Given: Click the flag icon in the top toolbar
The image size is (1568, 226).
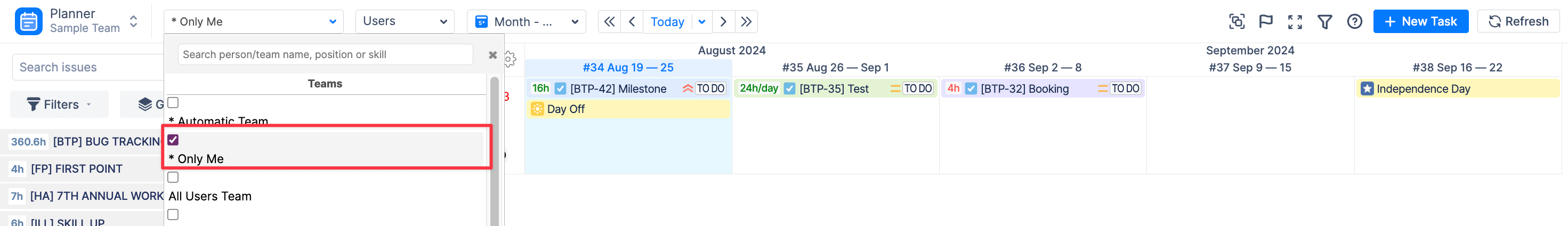Looking at the screenshot, I should coord(1265,22).
